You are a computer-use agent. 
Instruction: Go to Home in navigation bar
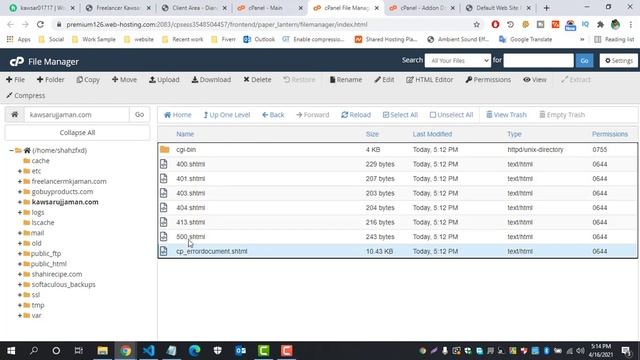click(178, 115)
